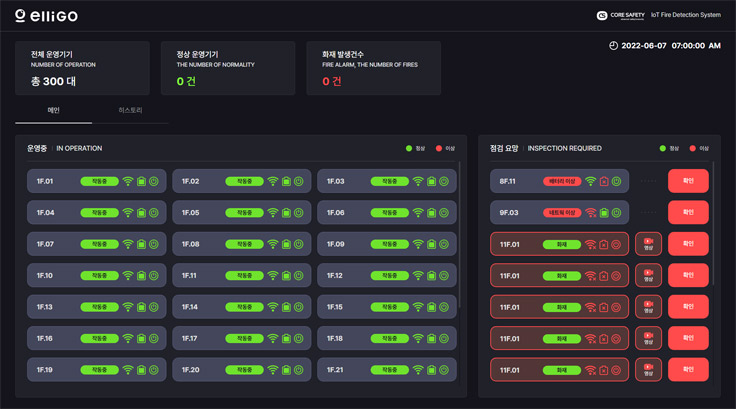Toggle the power icon on device 1F.20
Viewport: 736px width, 409px height.
click(x=299, y=370)
